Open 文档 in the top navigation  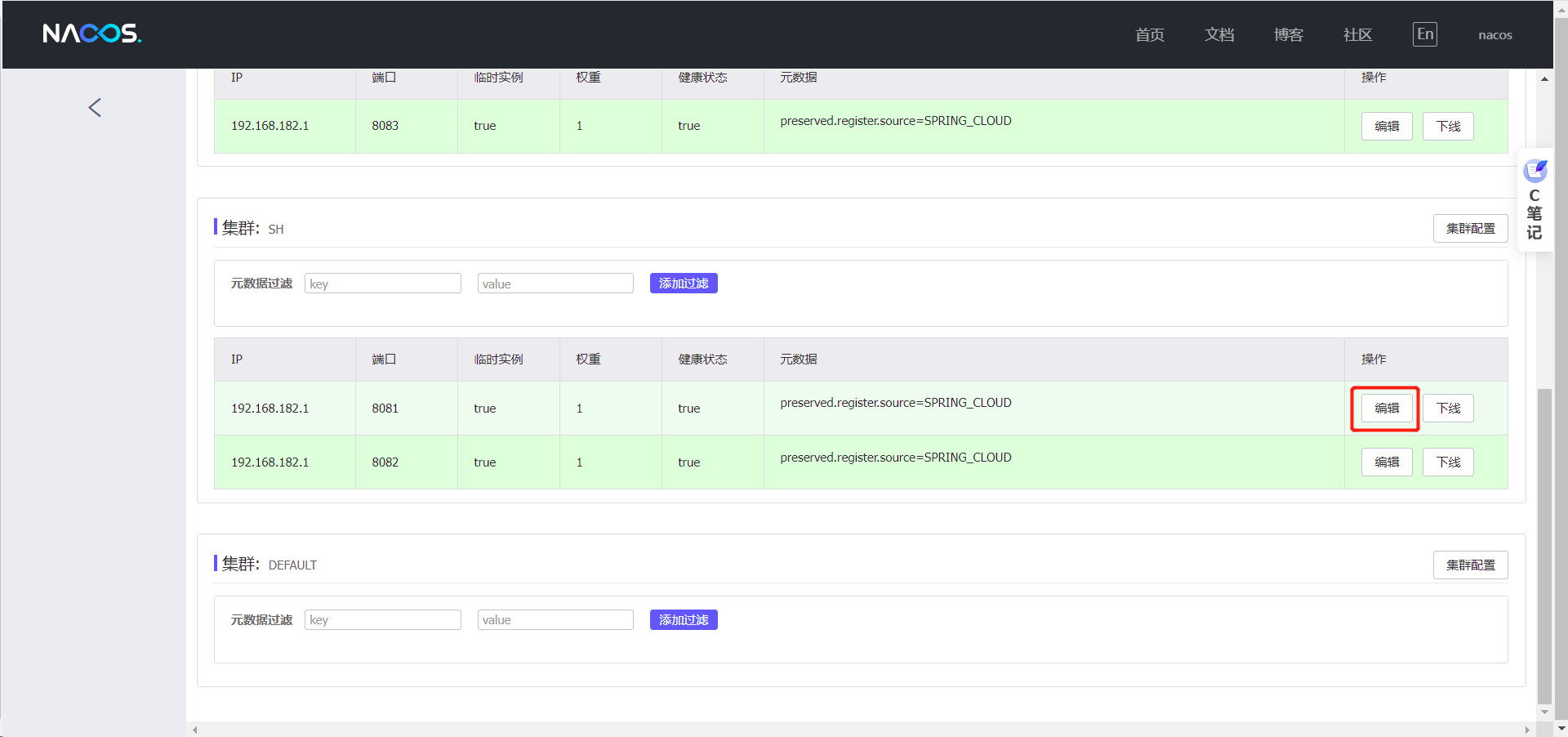pyautogui.click(x=1219, y=35)
